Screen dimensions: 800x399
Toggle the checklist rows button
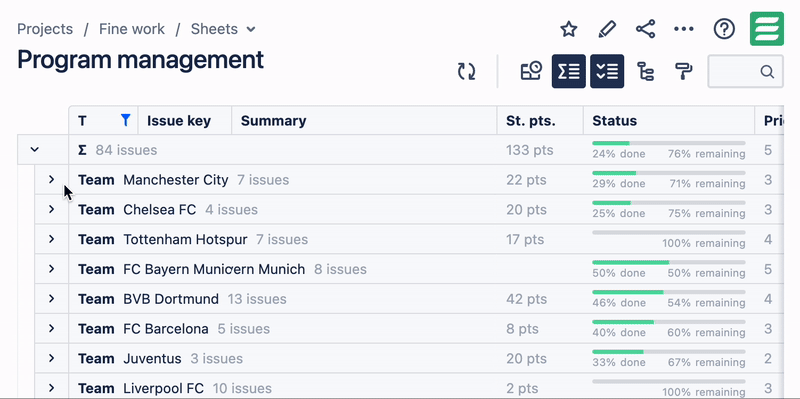click(x=607, y=71)
